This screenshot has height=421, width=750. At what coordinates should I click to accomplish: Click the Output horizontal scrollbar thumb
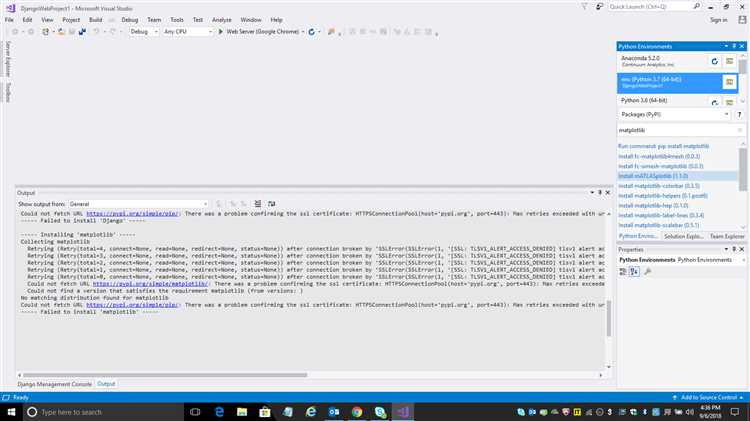[x=165, y=375]
